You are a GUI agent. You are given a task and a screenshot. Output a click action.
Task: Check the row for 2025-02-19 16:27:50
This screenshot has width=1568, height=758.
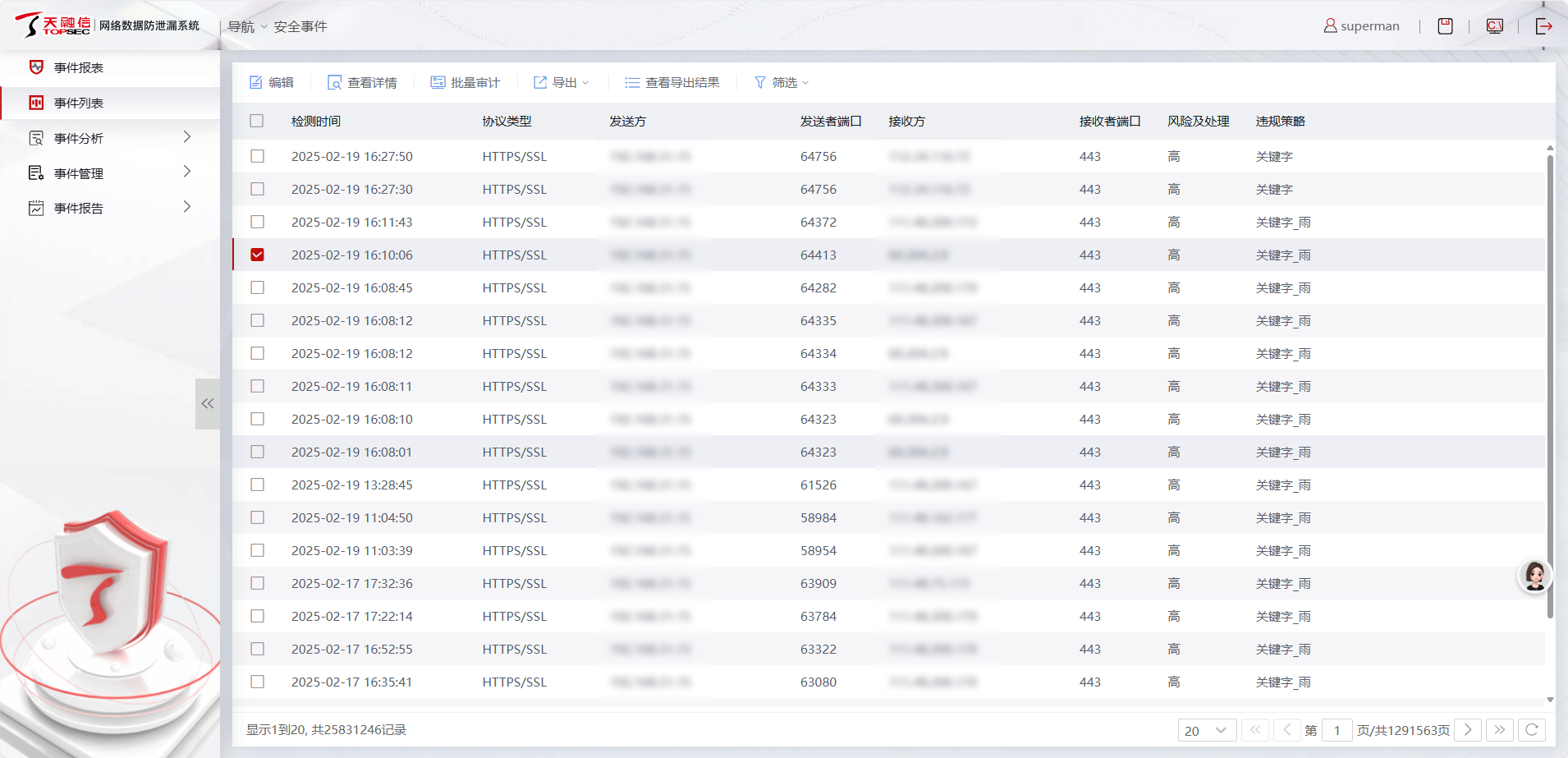pos(257,156)
